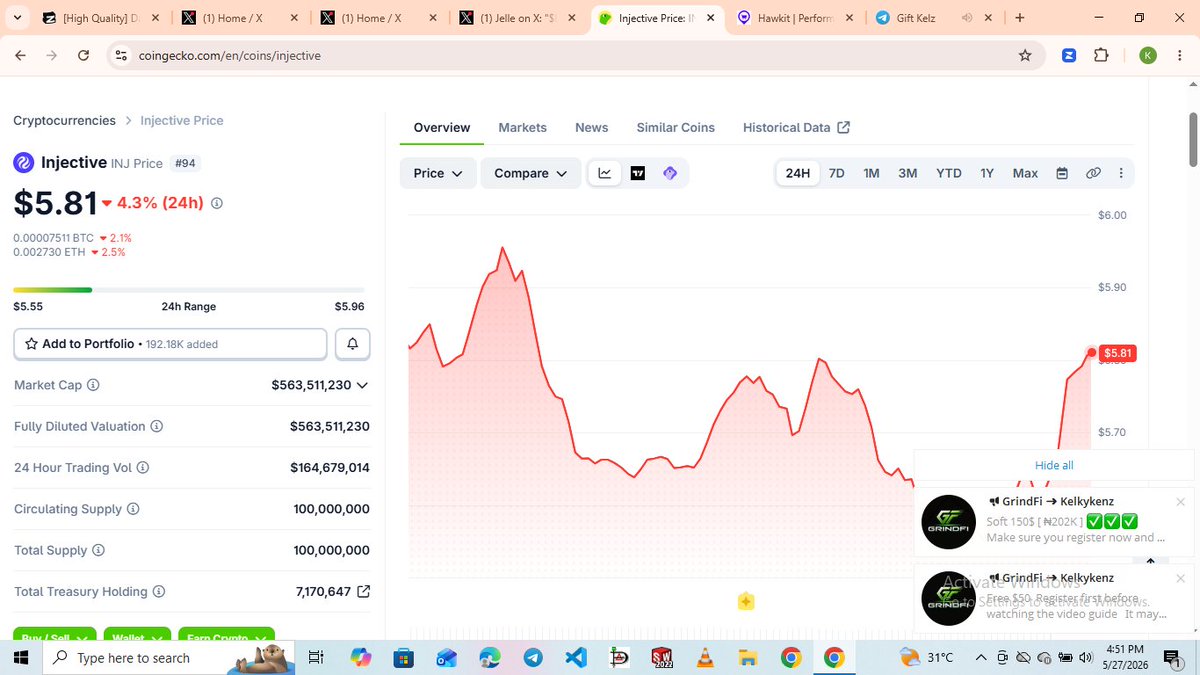Viewport: 1200px width, 675px height.
Task: Go back to previous page
Action: point(20,55)
